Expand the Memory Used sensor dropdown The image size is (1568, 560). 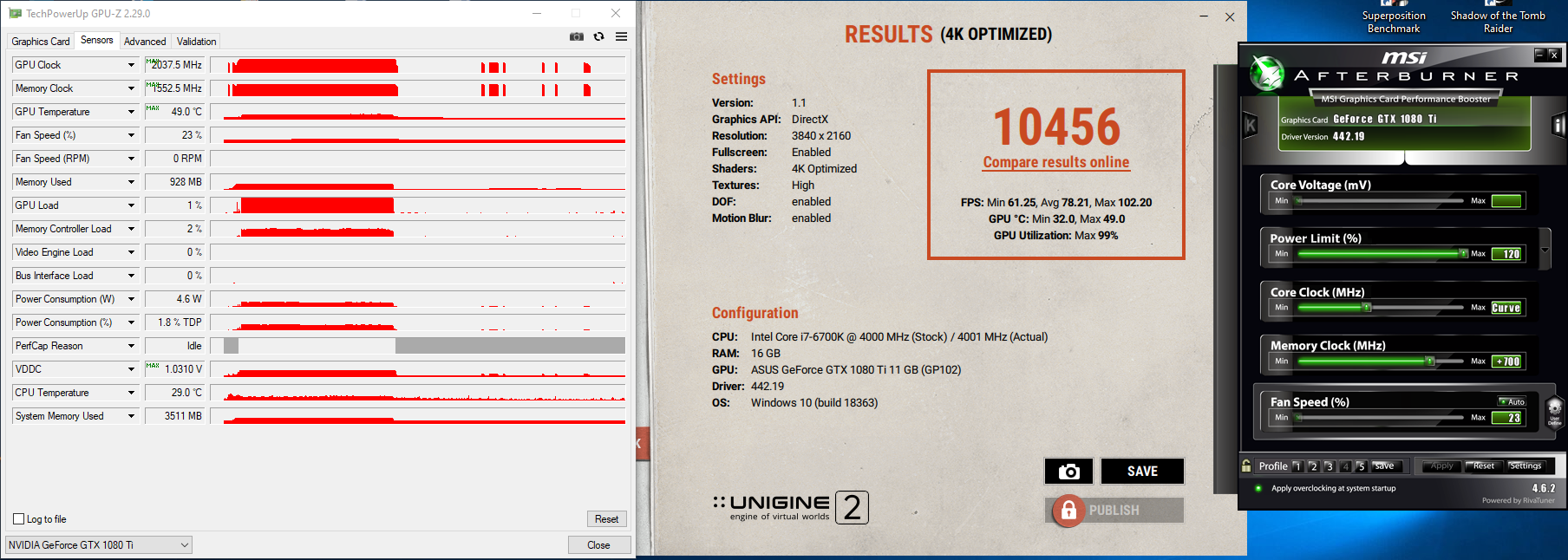click(x=132, y=182)
